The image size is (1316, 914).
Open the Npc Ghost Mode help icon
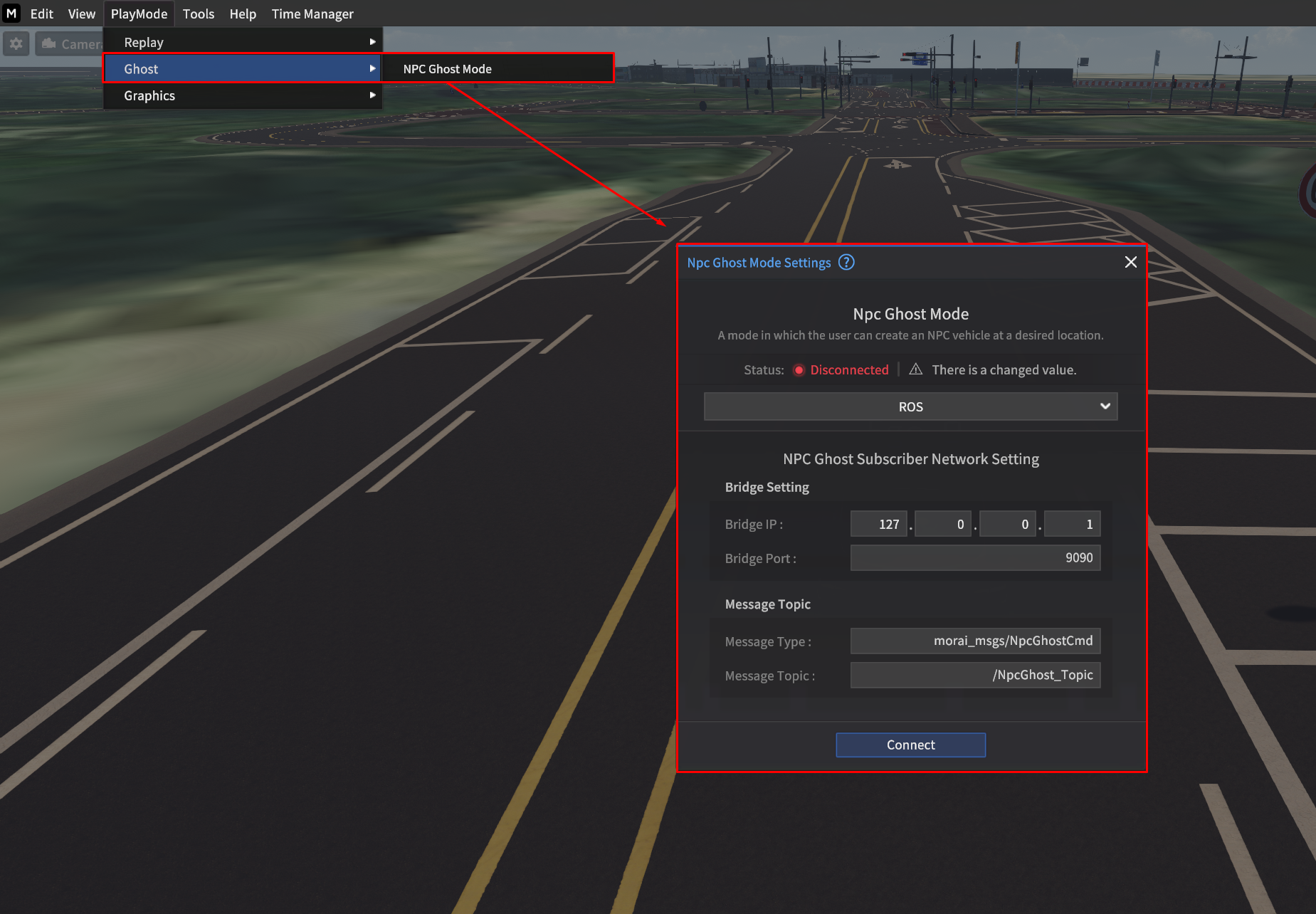click(x=846, y=263)
